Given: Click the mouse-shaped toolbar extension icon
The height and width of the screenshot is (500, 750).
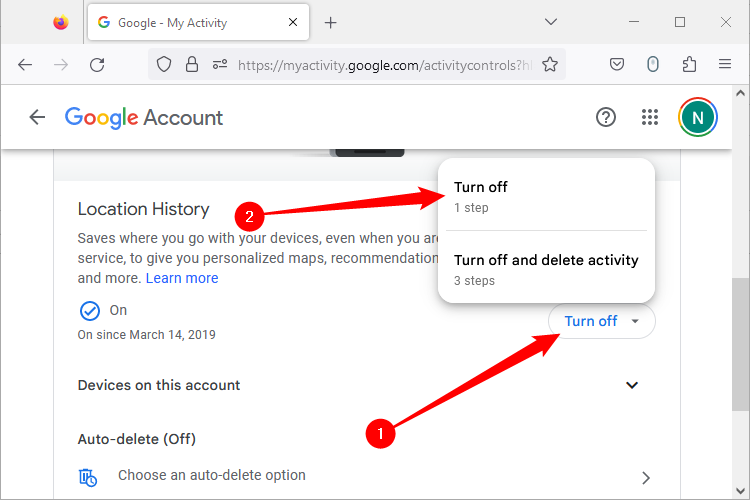Looking at the screenshot, I should click(653, 64).
